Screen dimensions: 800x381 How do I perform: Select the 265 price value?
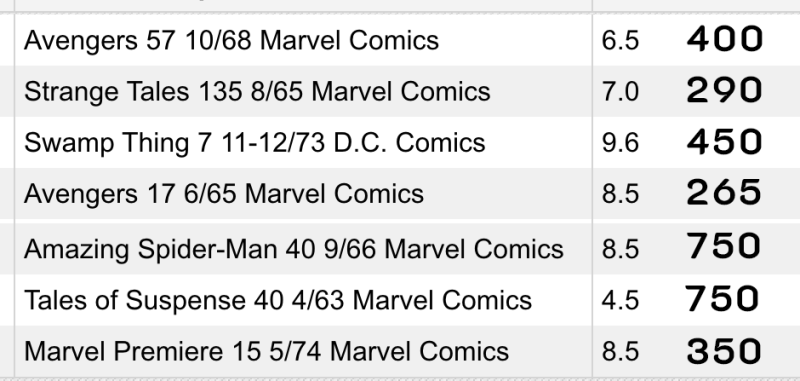click(x=724, y=192)
